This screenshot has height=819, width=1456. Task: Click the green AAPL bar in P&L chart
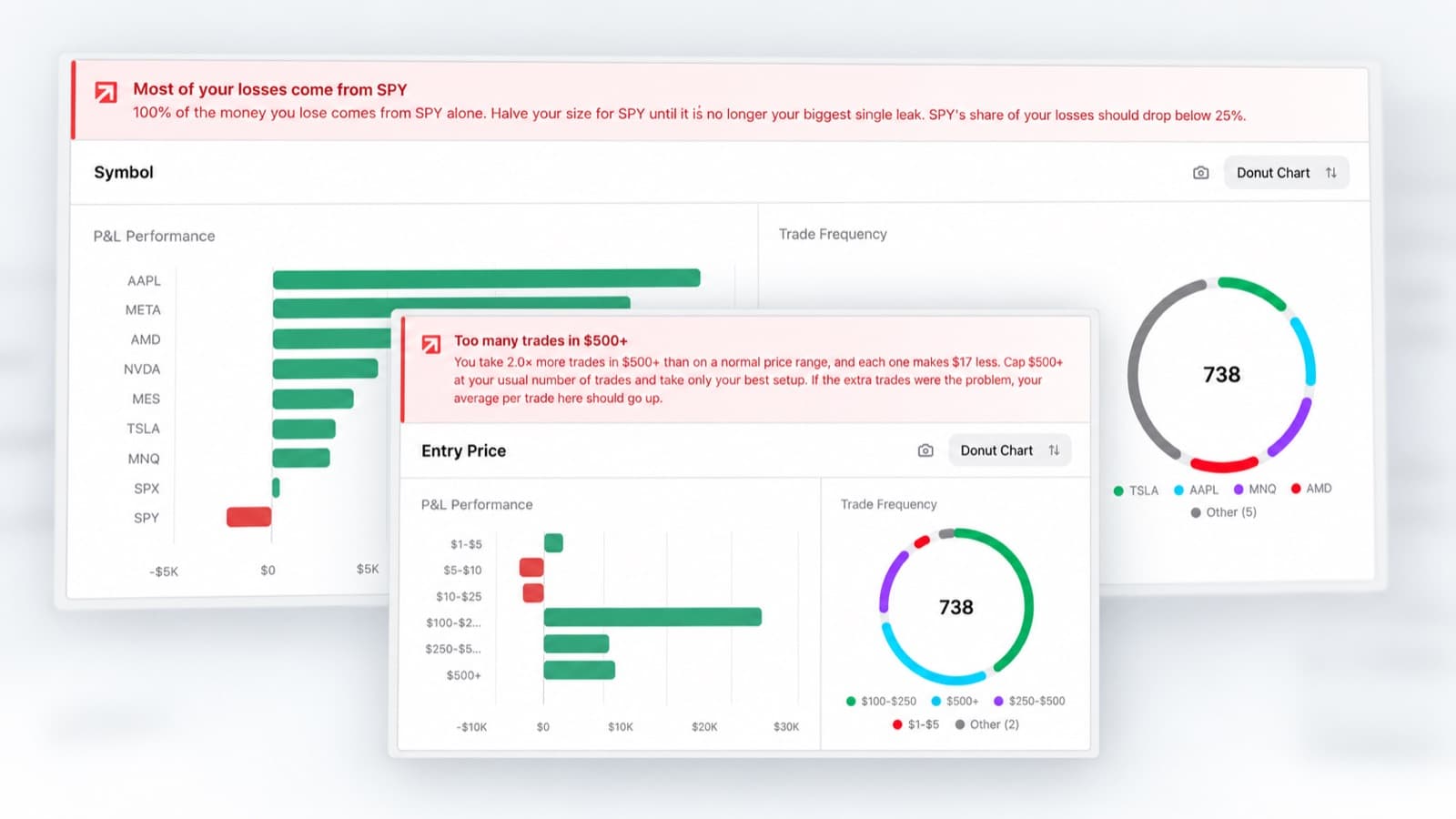[487, 278]
